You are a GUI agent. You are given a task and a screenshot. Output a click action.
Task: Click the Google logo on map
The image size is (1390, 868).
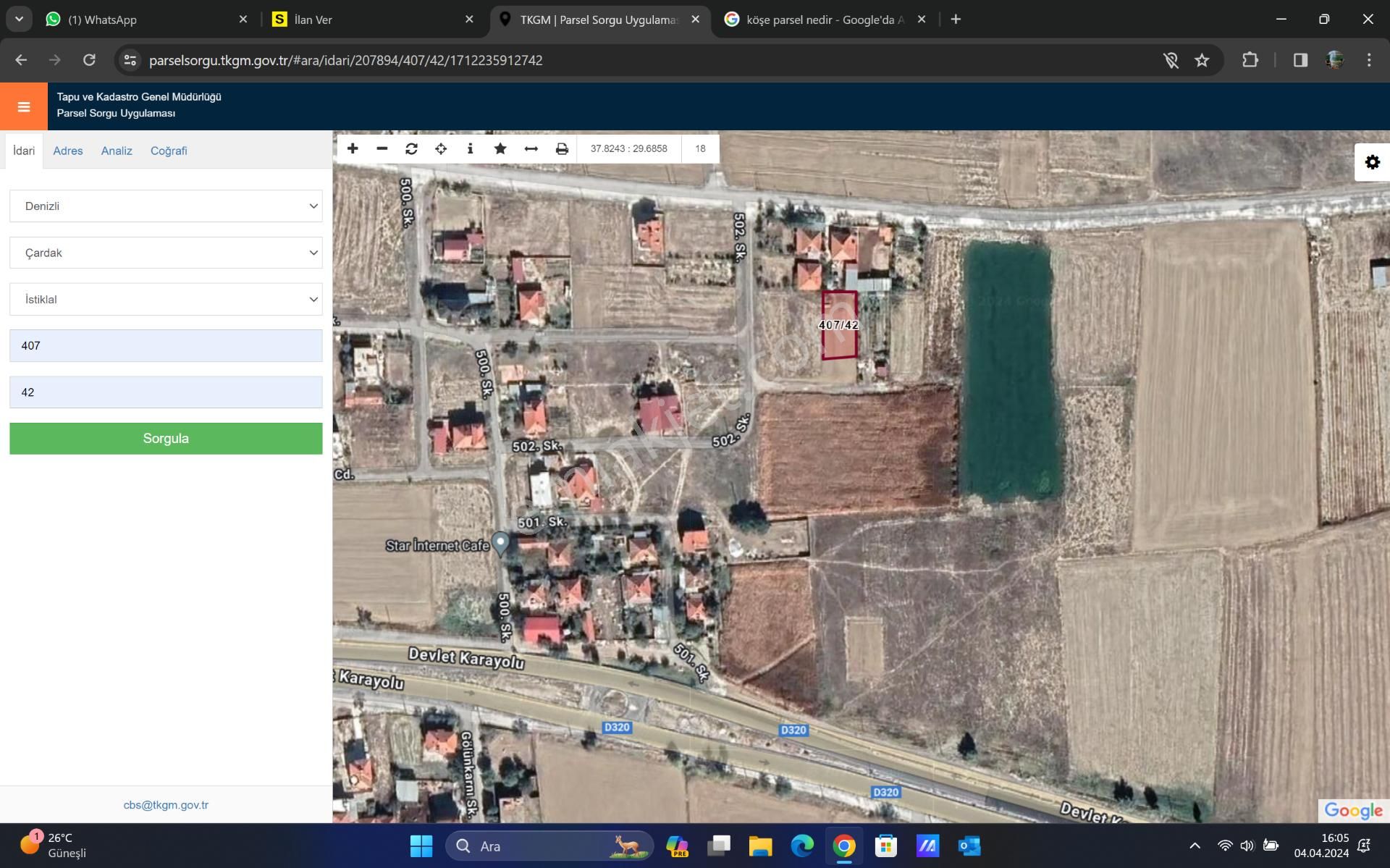1353,811
